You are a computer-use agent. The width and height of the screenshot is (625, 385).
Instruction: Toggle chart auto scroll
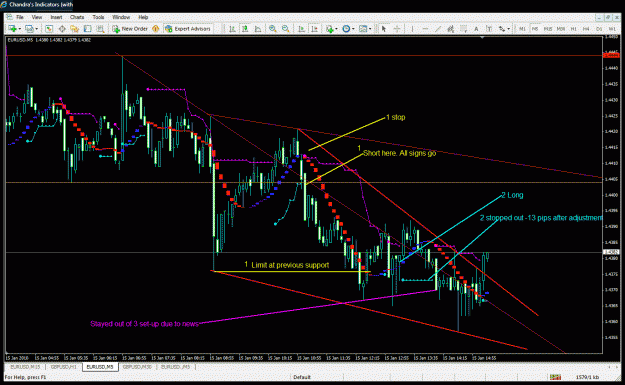[302, 29]
